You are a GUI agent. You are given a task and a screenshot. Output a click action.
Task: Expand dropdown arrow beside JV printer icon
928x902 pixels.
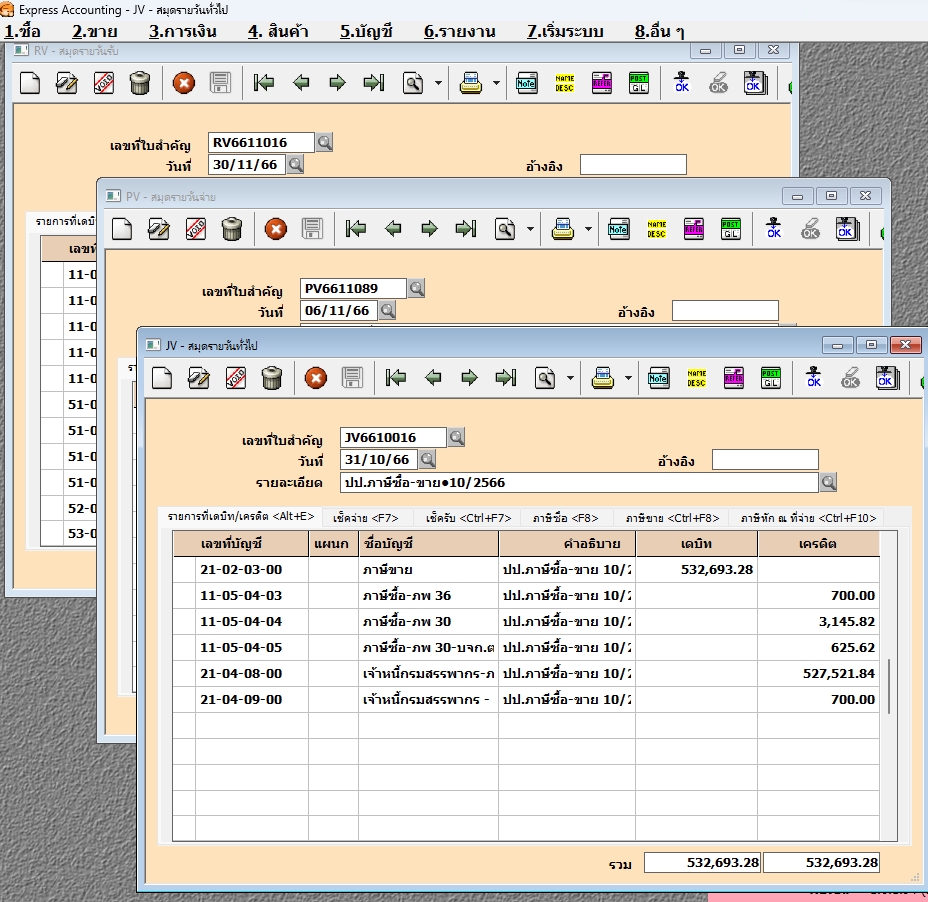628,378
